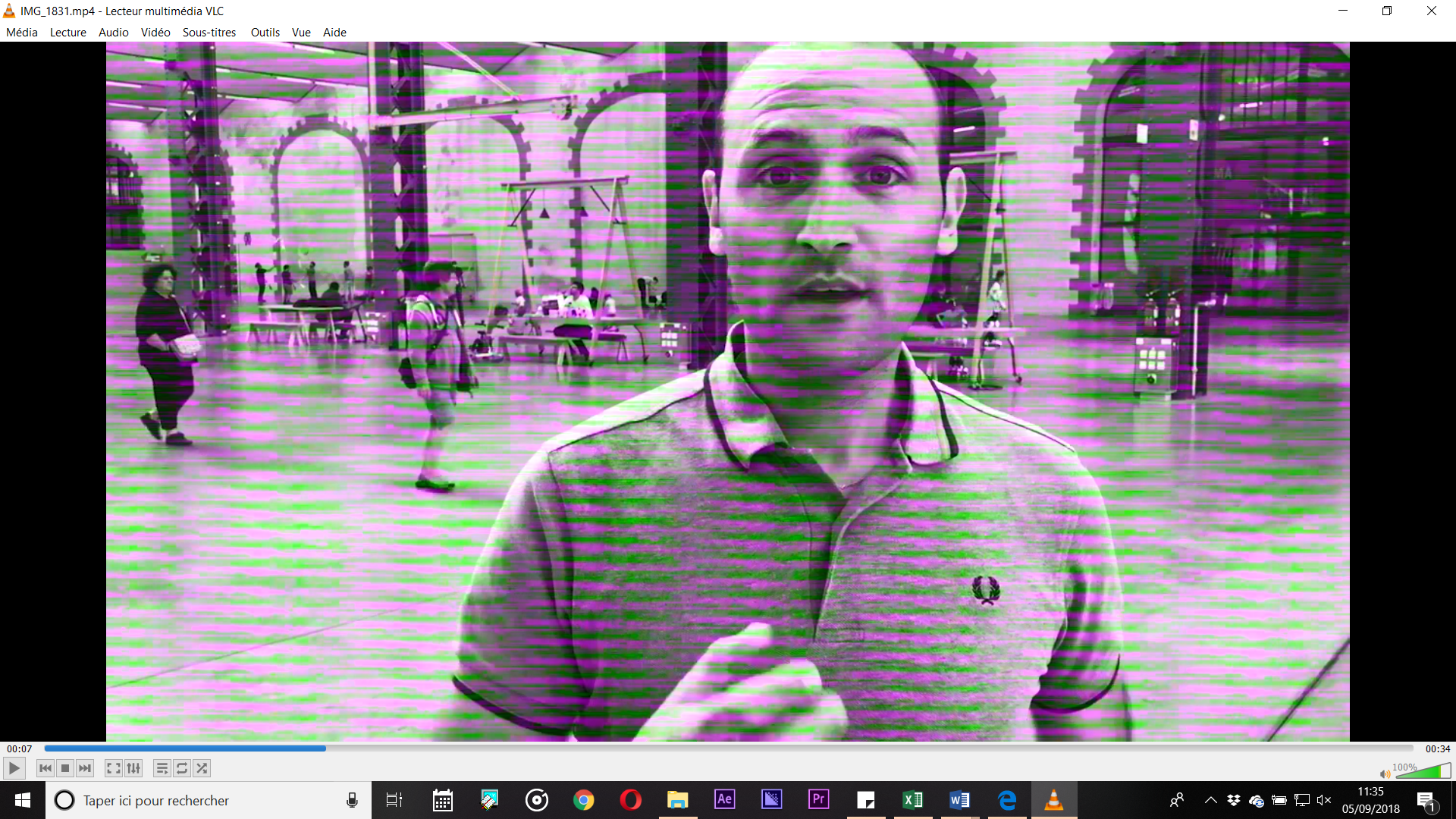Open Microsoft Edge from taskbar

(1007, 800)
